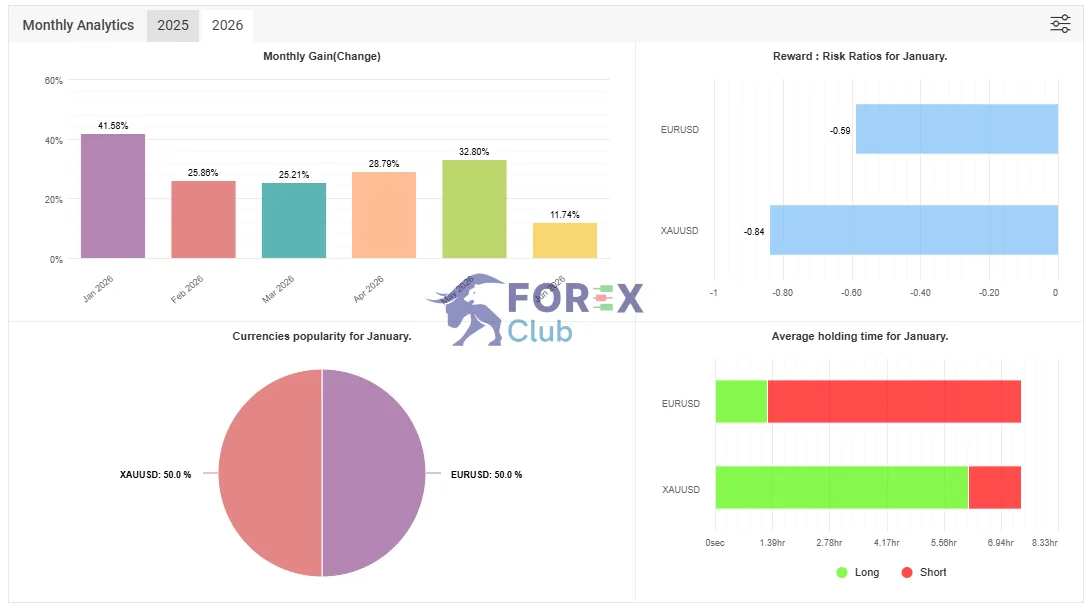Image resolution: width=1090 pixels, height=609 pixels.
Task: Toggle the Short legend series
Action: (x=924, y=572)
